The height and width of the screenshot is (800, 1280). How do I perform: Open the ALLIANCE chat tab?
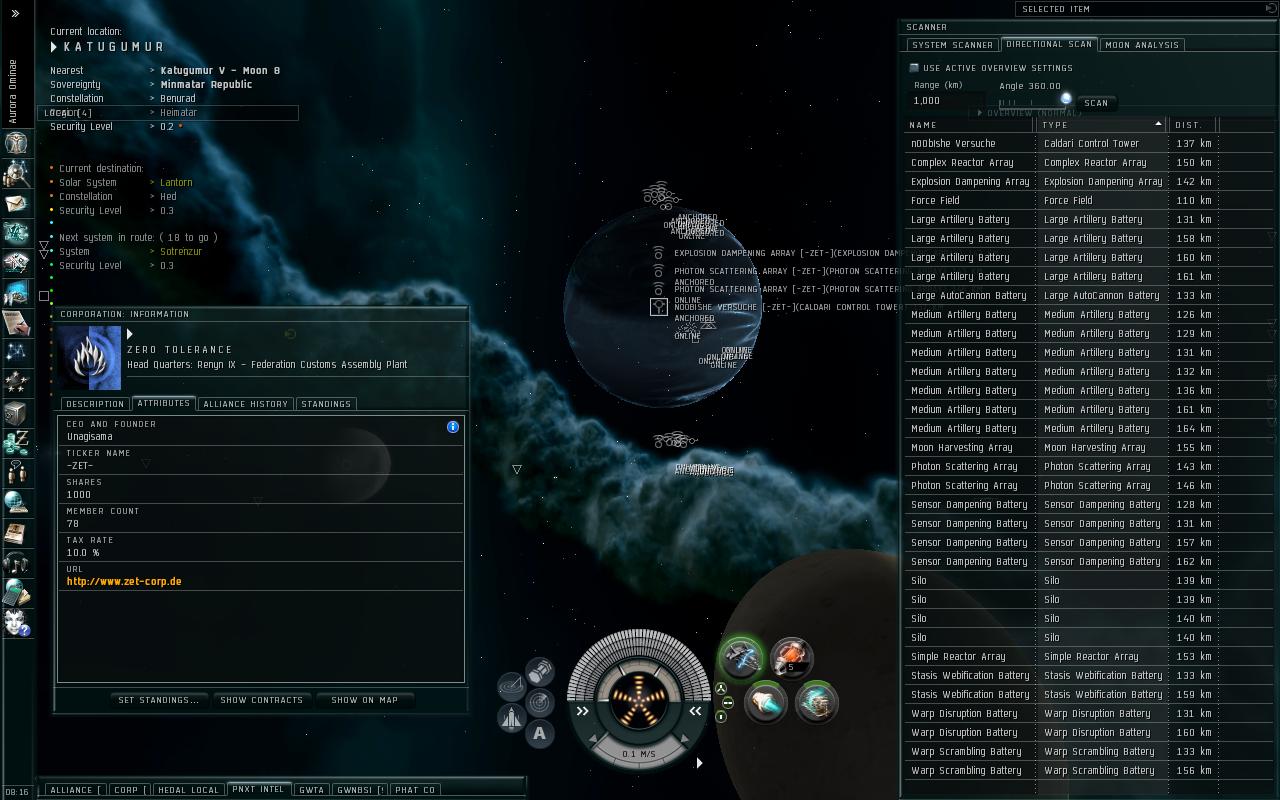tap(74, 790)
